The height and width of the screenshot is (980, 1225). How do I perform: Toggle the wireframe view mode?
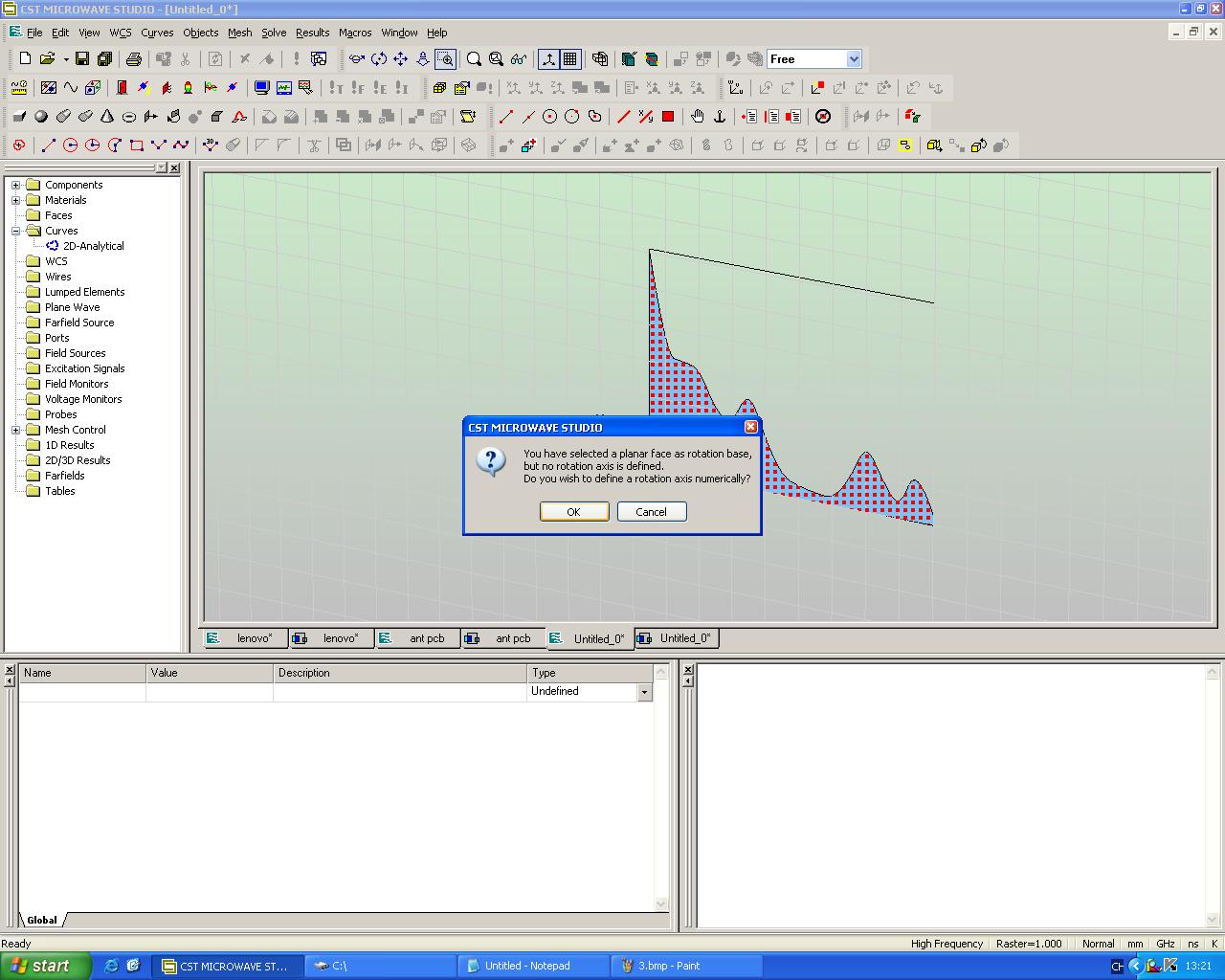click(600, 59)
